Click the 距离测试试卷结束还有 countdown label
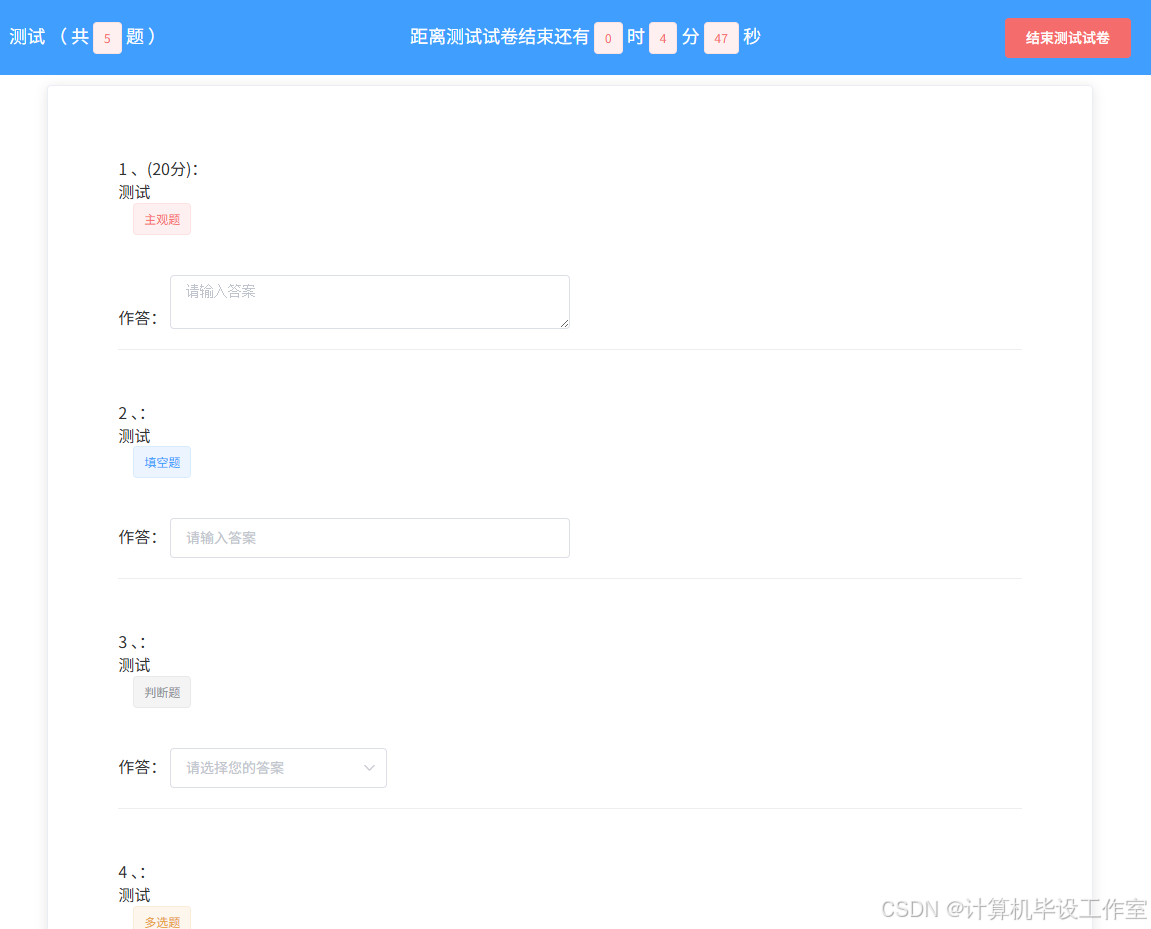The image size is (1151, 929). tap(499, 37)
